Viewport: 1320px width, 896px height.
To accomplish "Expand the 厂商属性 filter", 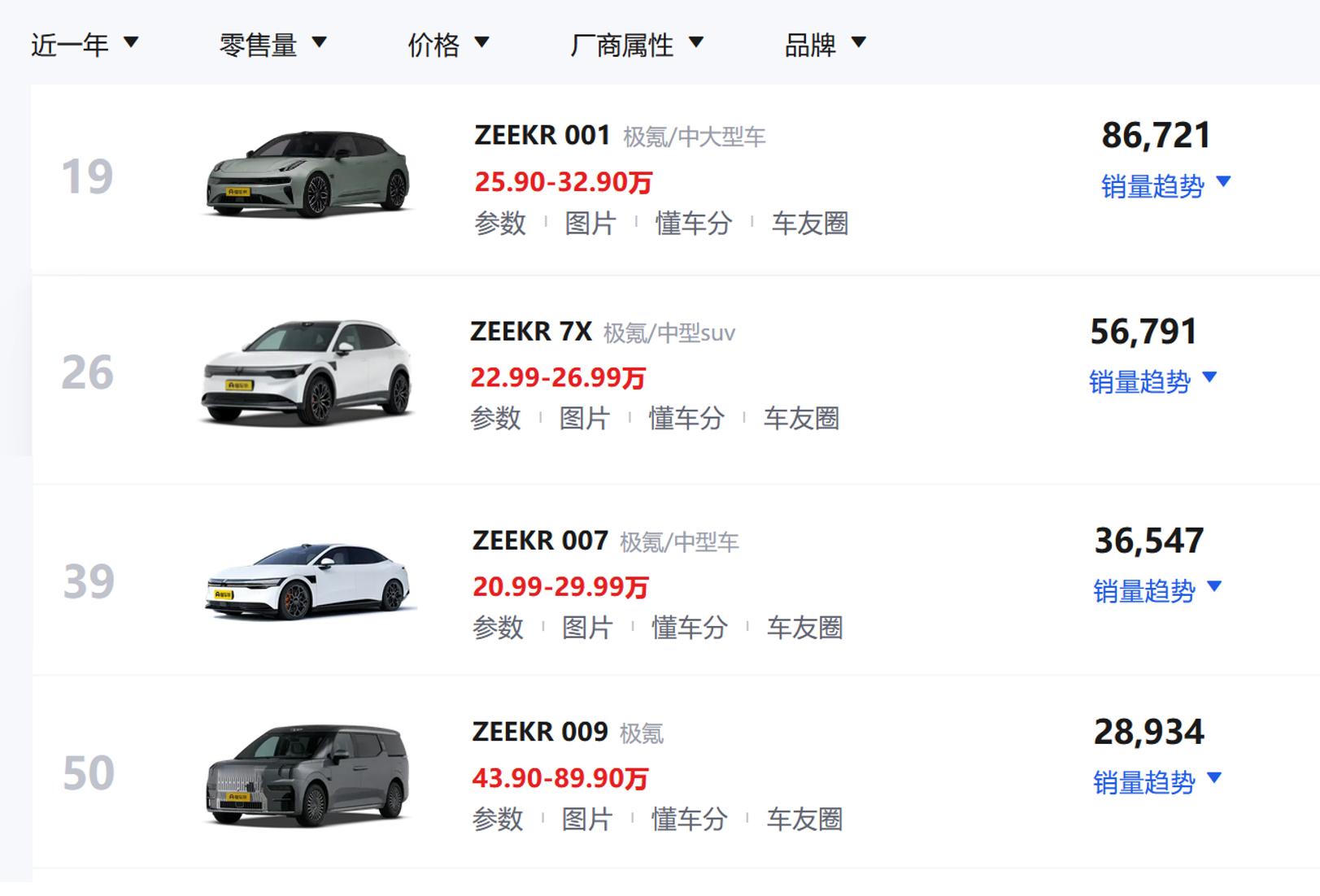I will pos(636,44).
